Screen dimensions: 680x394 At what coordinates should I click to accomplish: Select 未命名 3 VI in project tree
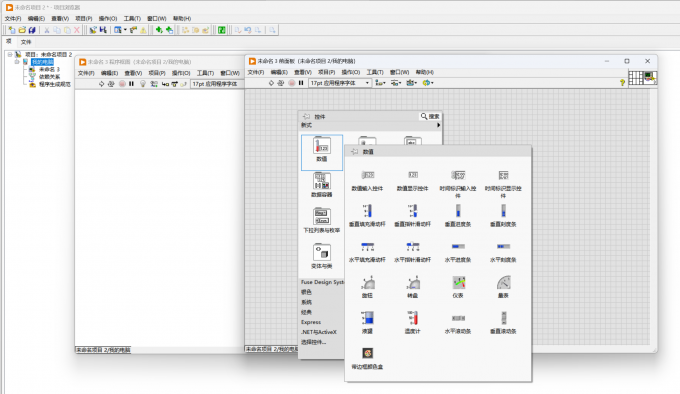point(49,69)
